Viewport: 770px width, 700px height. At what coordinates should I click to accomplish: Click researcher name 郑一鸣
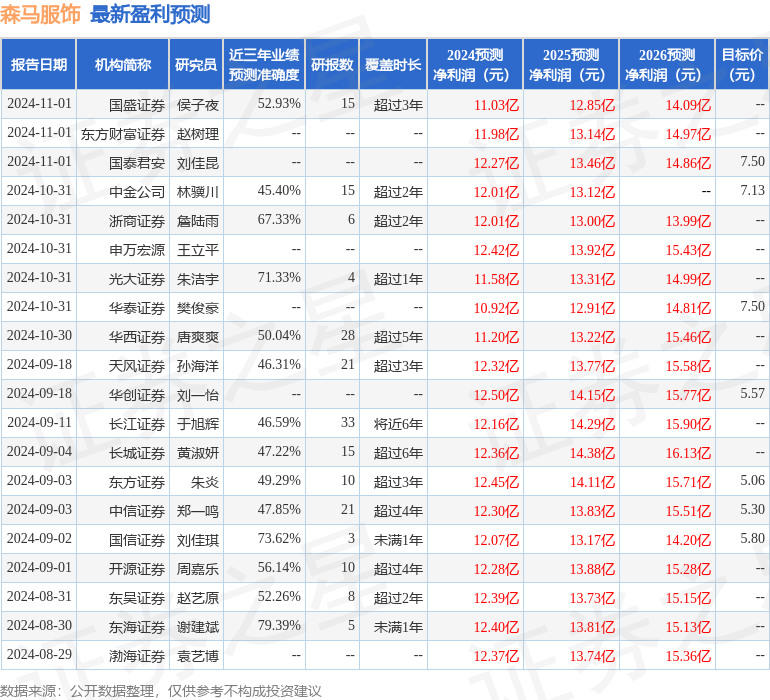click(x=198, y=510)
